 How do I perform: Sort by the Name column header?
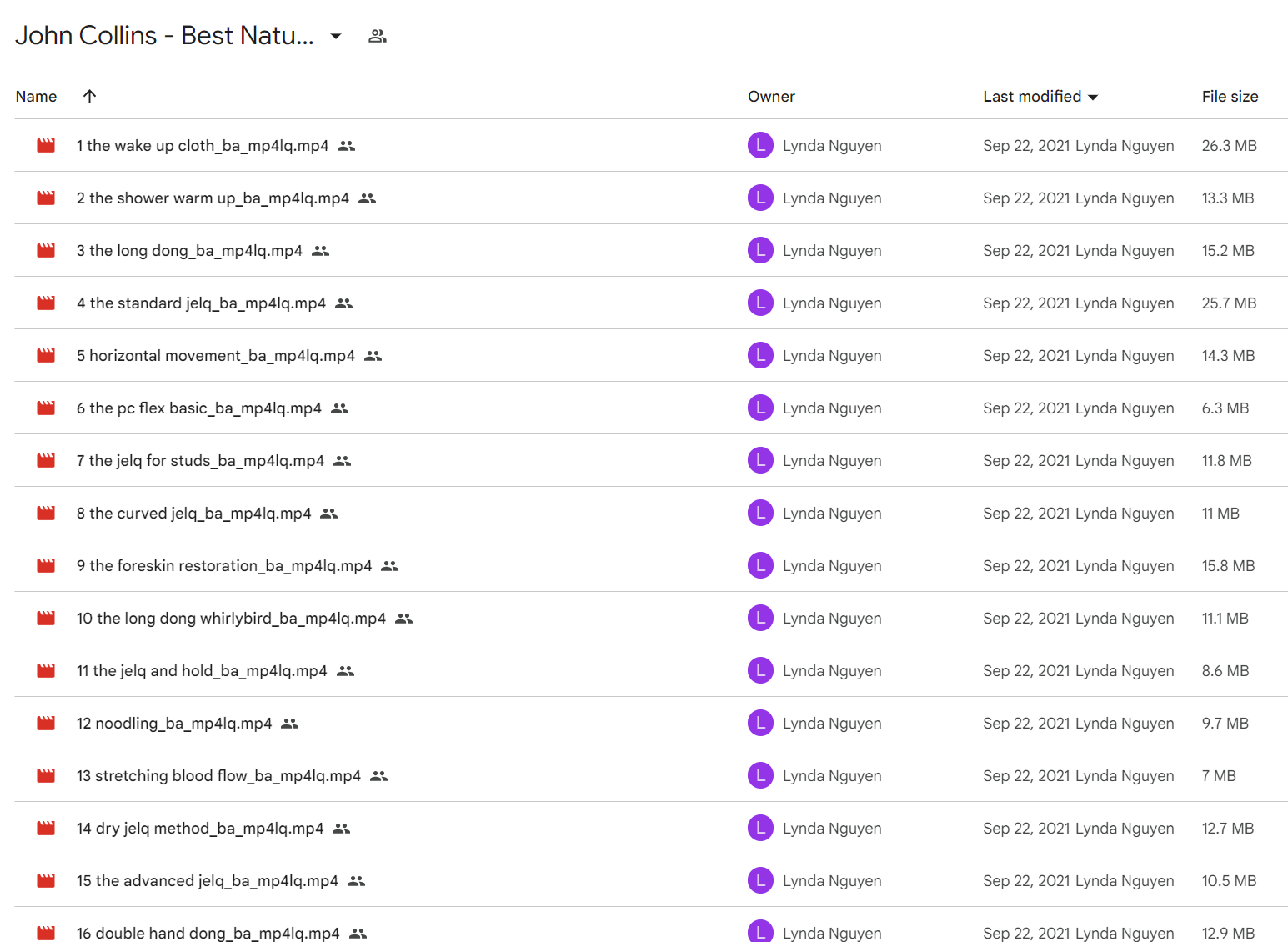point(36,97)
